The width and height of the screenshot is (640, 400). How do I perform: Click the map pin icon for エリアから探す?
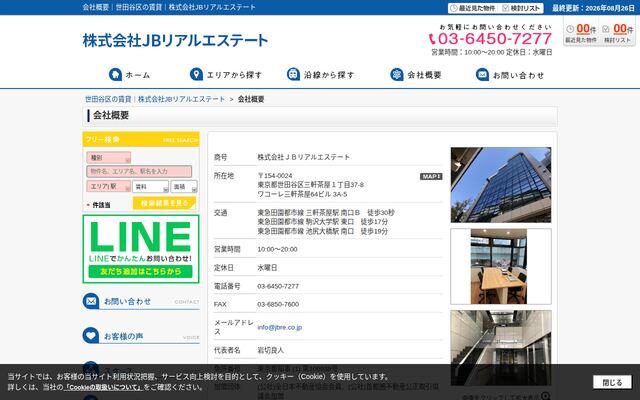pos(196,74)
